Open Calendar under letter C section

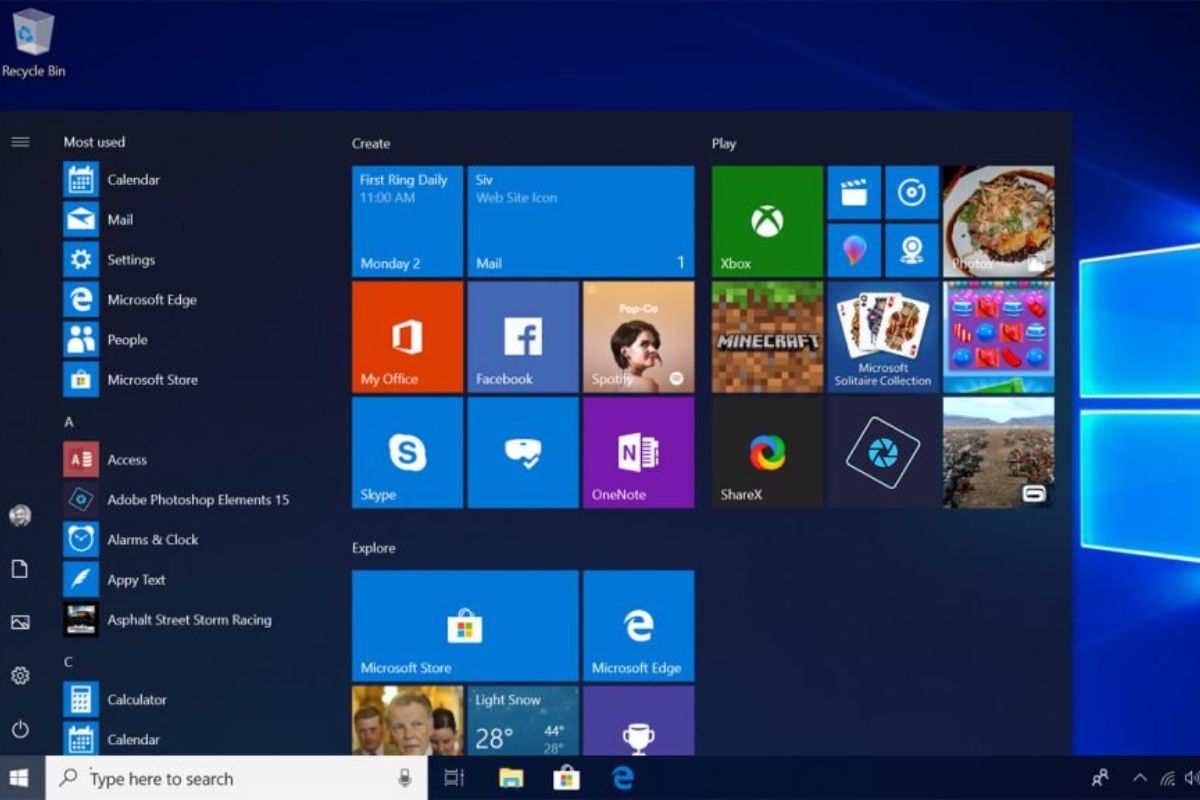[190, 740]
